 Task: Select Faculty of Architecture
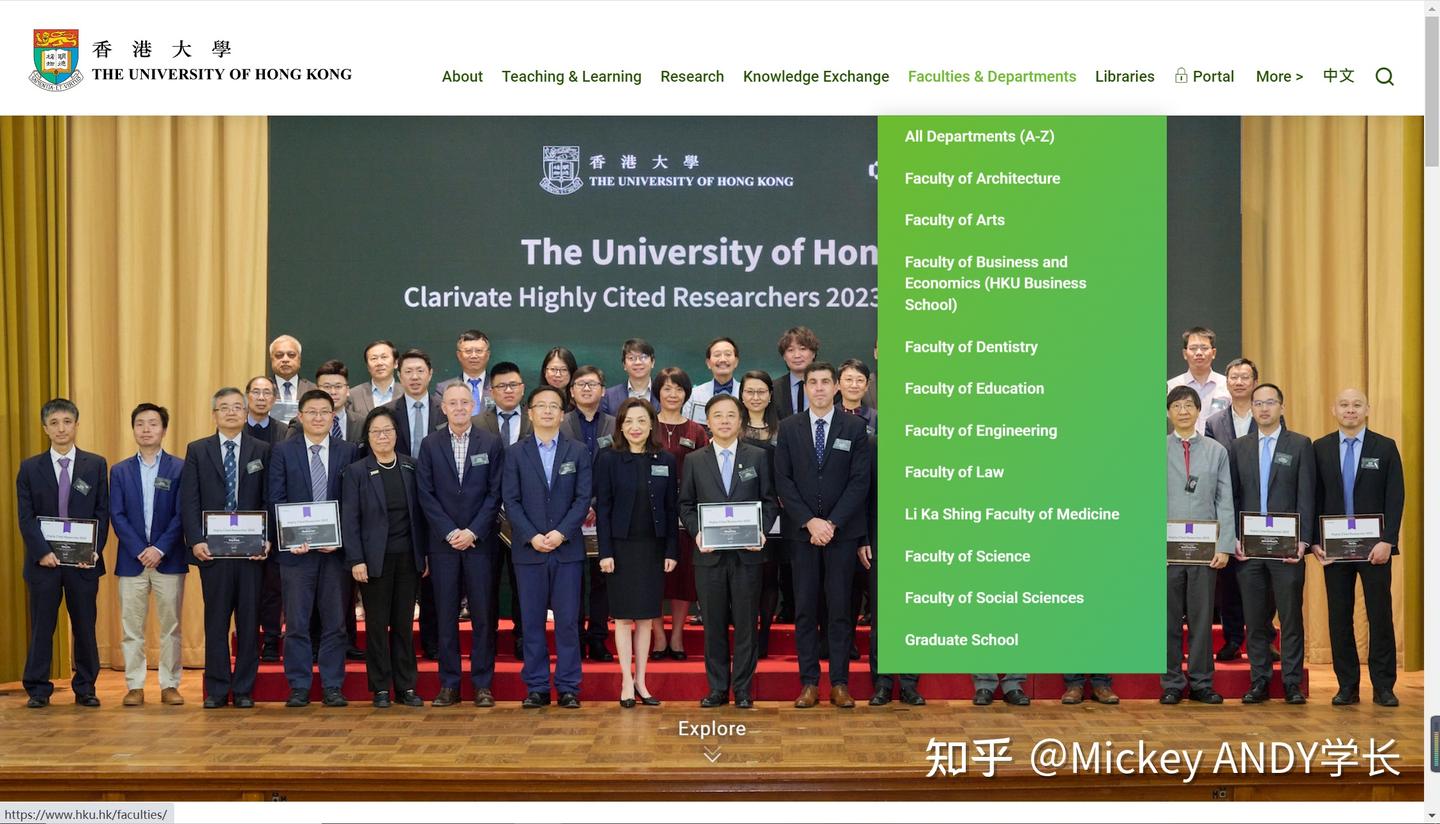(982, 178)
